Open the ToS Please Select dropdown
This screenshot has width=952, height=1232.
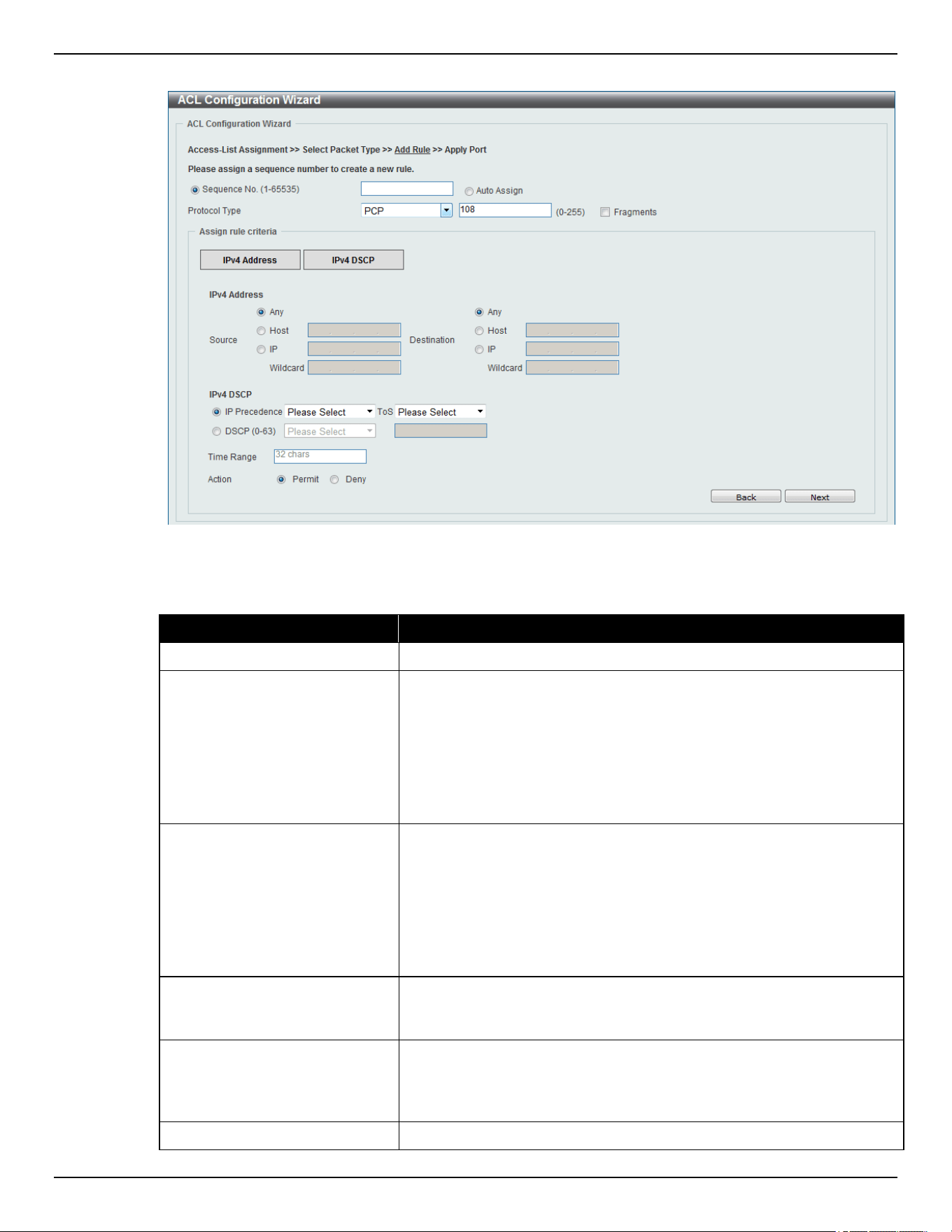coord(440,412)
